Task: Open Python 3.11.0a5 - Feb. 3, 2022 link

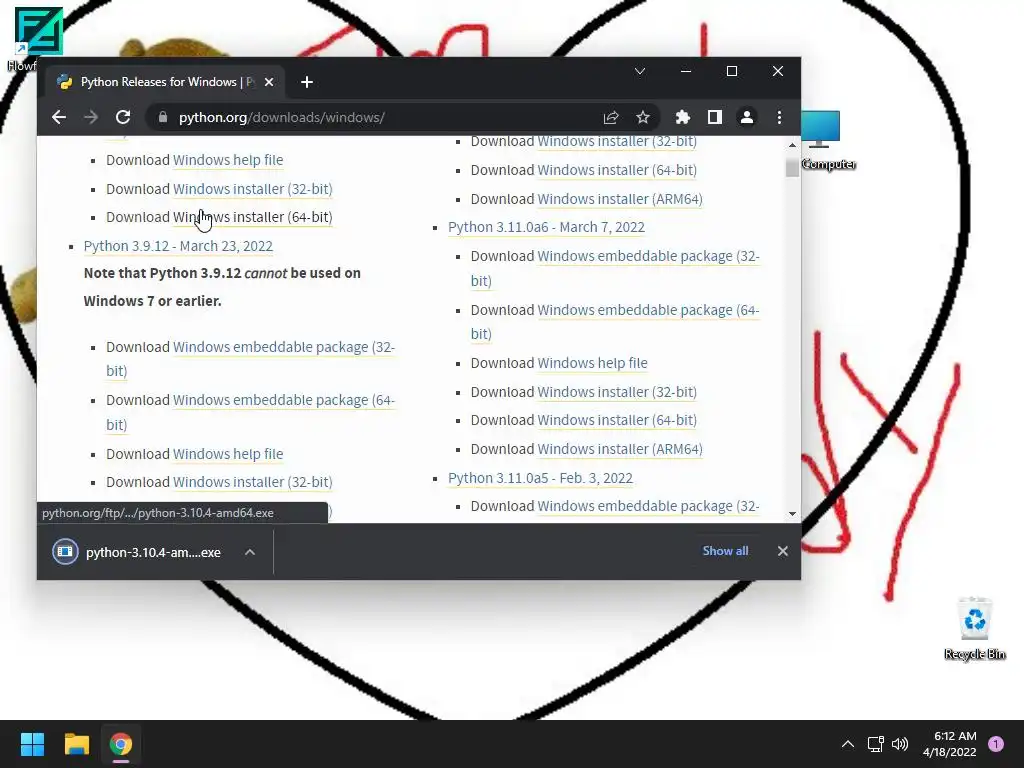Action: point(540,478)
